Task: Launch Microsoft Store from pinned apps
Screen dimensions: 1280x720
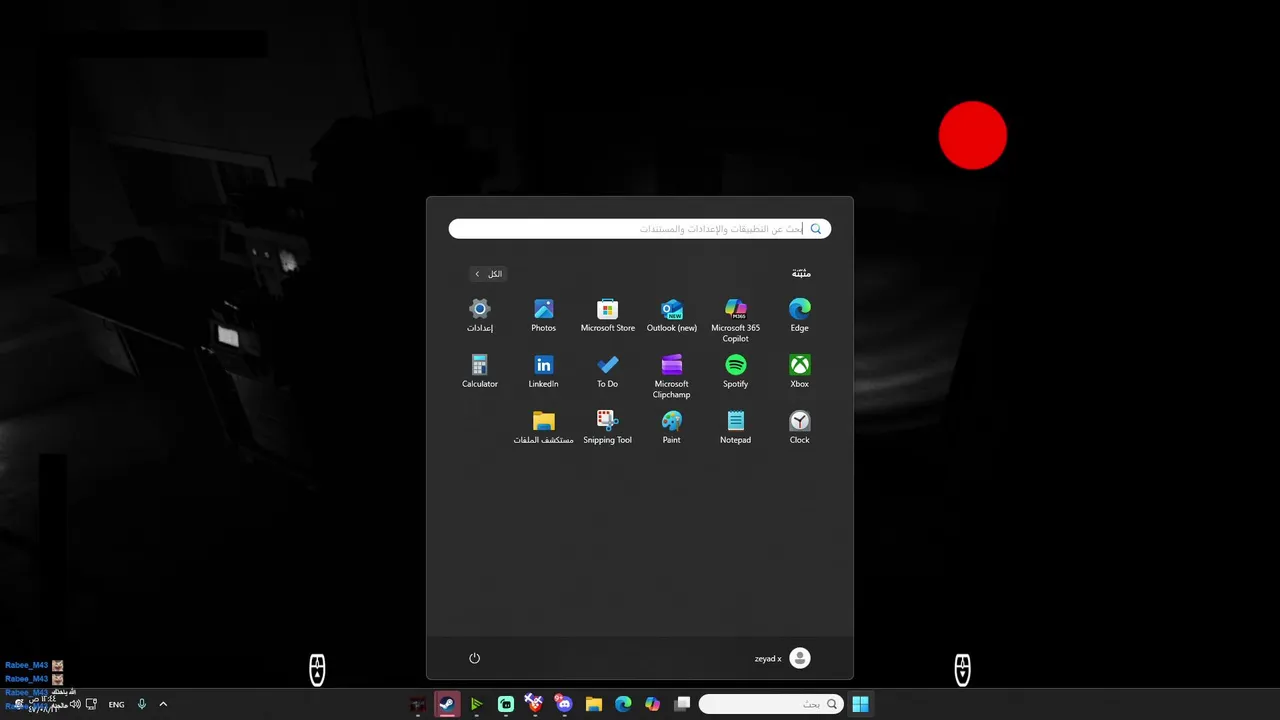Action: point(608,315)
